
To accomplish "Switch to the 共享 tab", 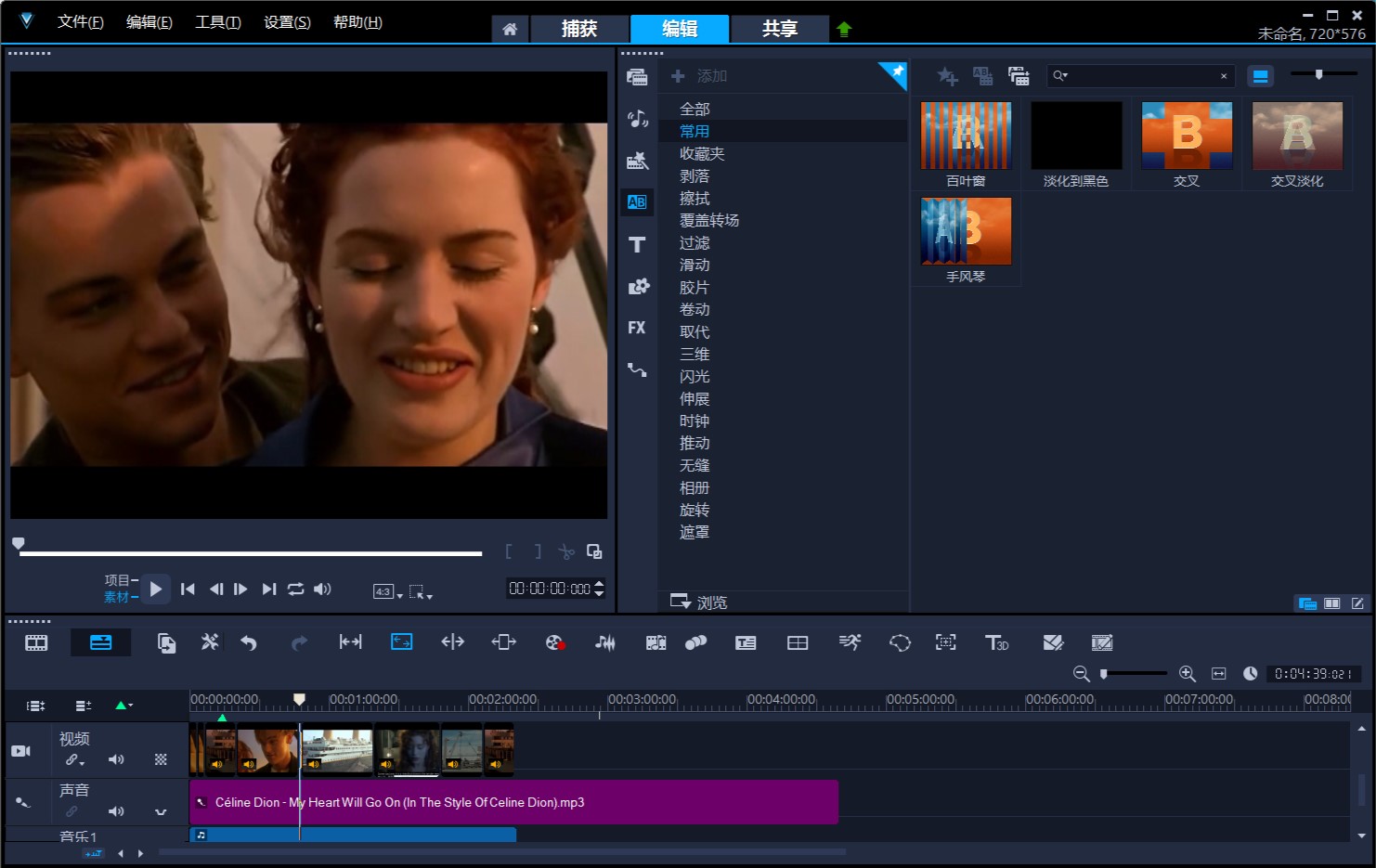I will [x=780, y=29].
